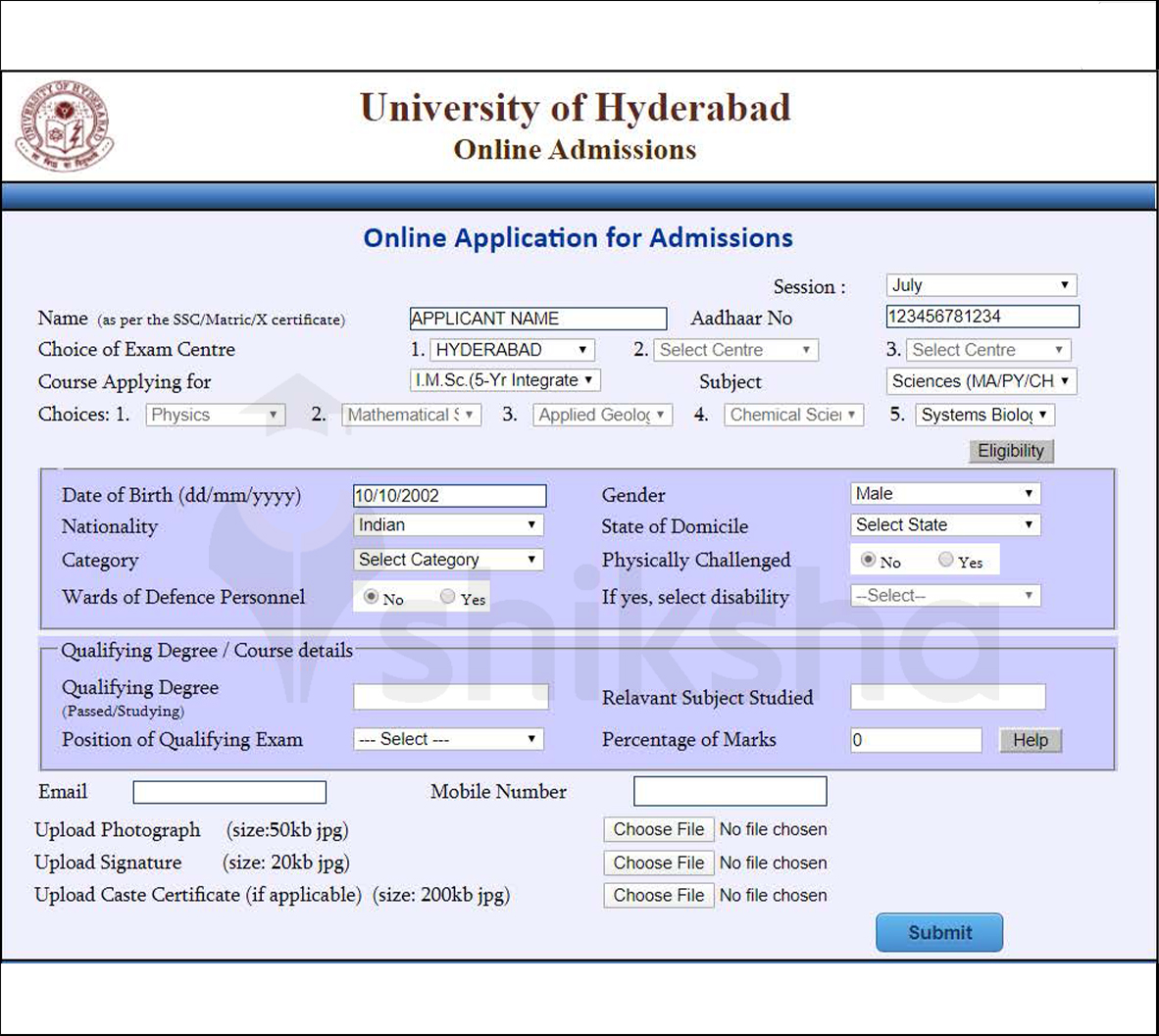Open the State of Domicile dropdown

945,525
